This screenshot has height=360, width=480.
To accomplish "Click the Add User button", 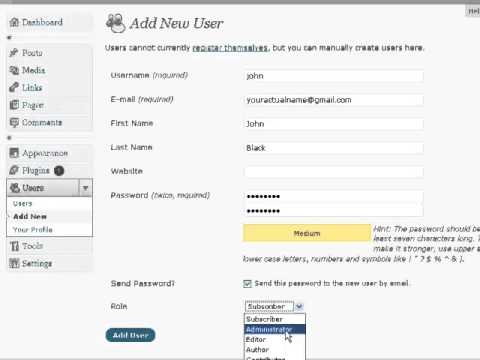I will point(130,335).
